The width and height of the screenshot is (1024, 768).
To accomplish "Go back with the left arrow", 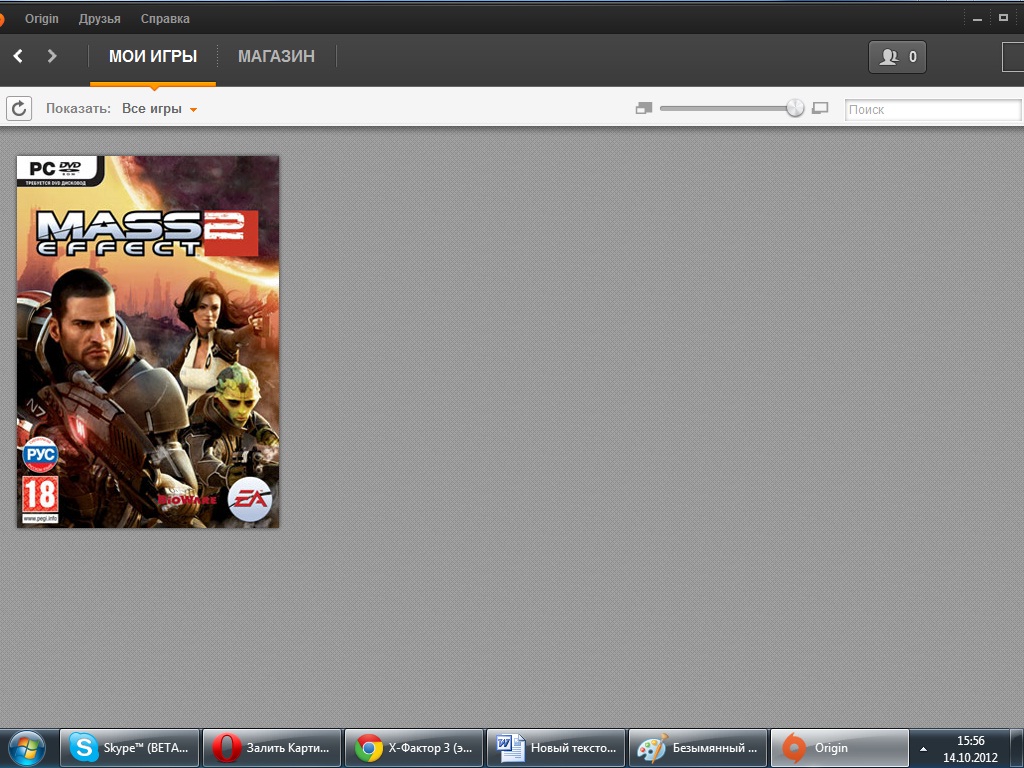I will click(18, 56).
